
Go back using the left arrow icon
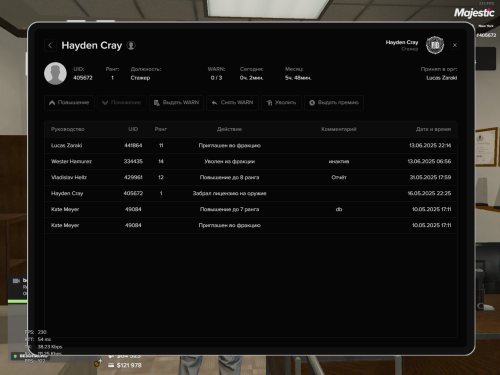(50, 45)
